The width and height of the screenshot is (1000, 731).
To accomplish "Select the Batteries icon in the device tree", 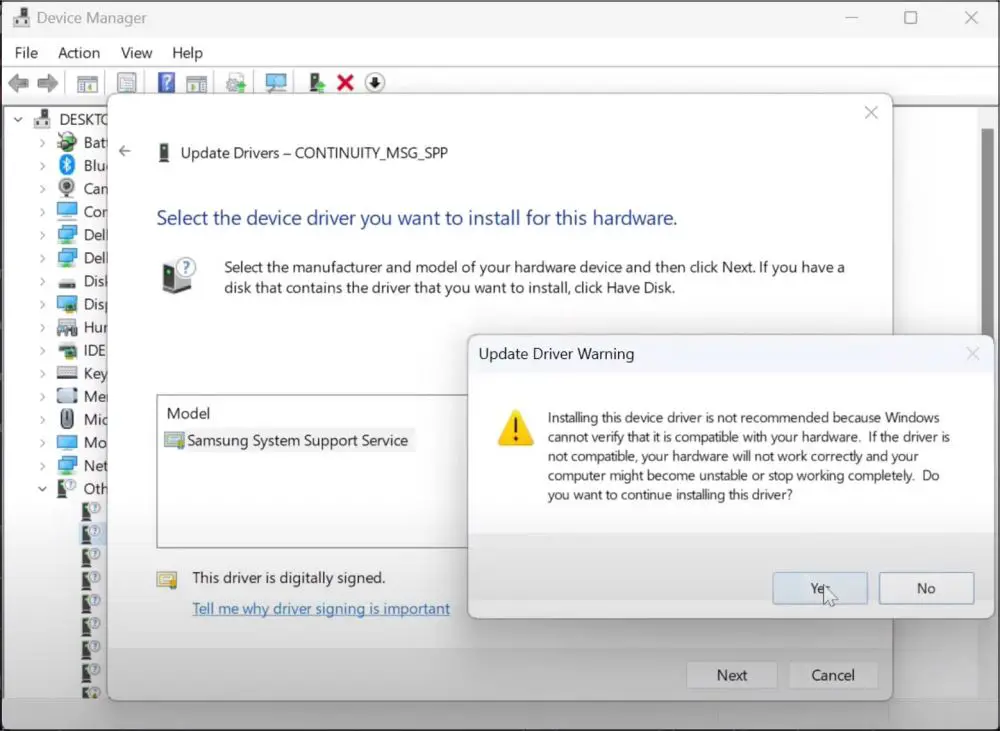I will tap(67, 142).
